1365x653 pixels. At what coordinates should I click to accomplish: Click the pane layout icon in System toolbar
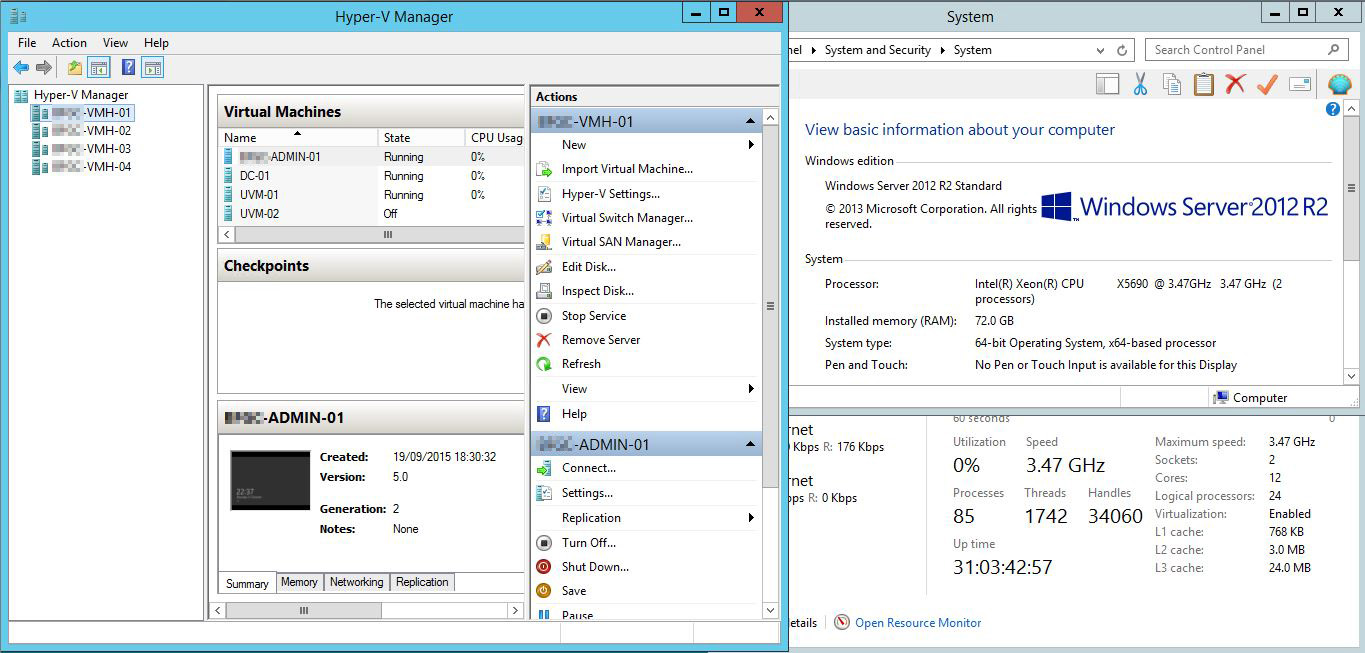click(1108, 85)
